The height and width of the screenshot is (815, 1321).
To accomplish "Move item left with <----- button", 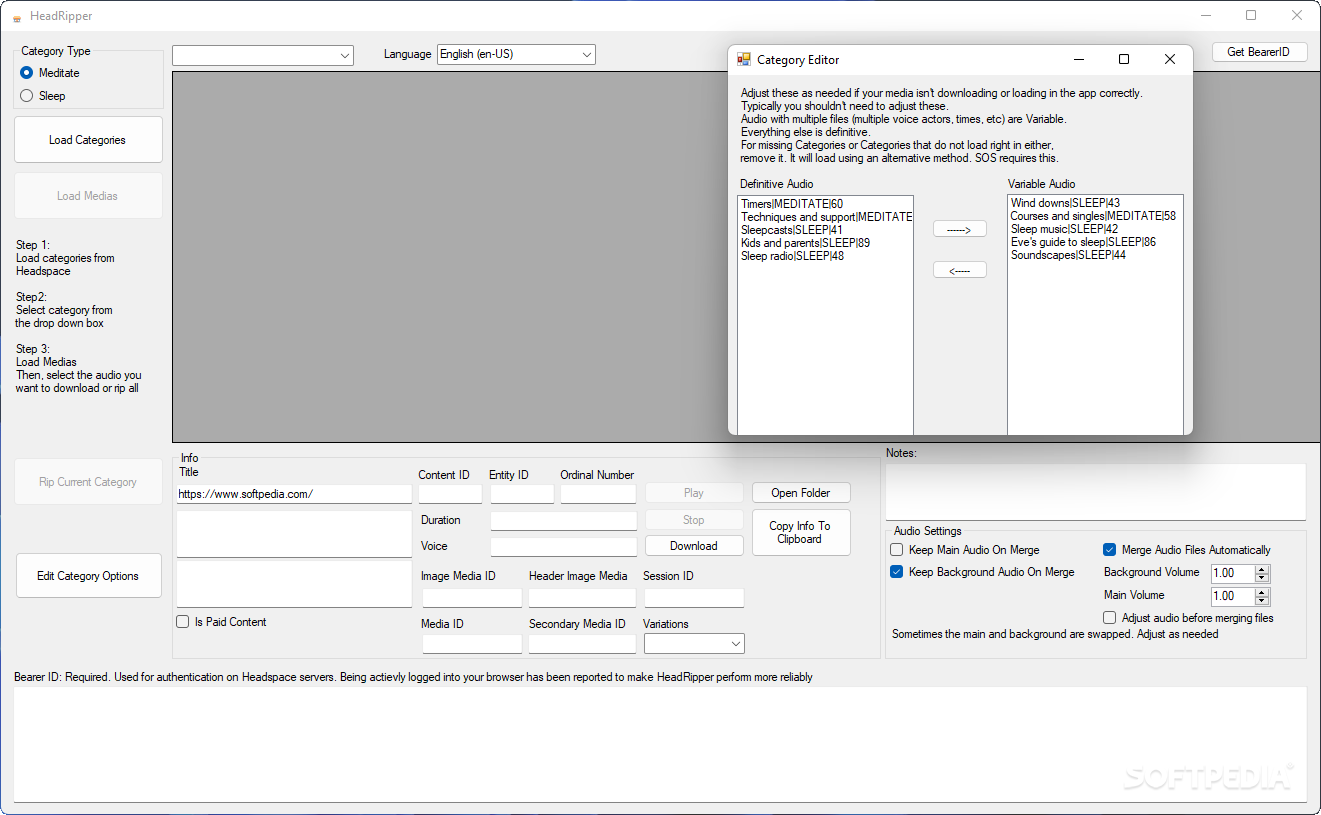I will [x=960, y=270].
